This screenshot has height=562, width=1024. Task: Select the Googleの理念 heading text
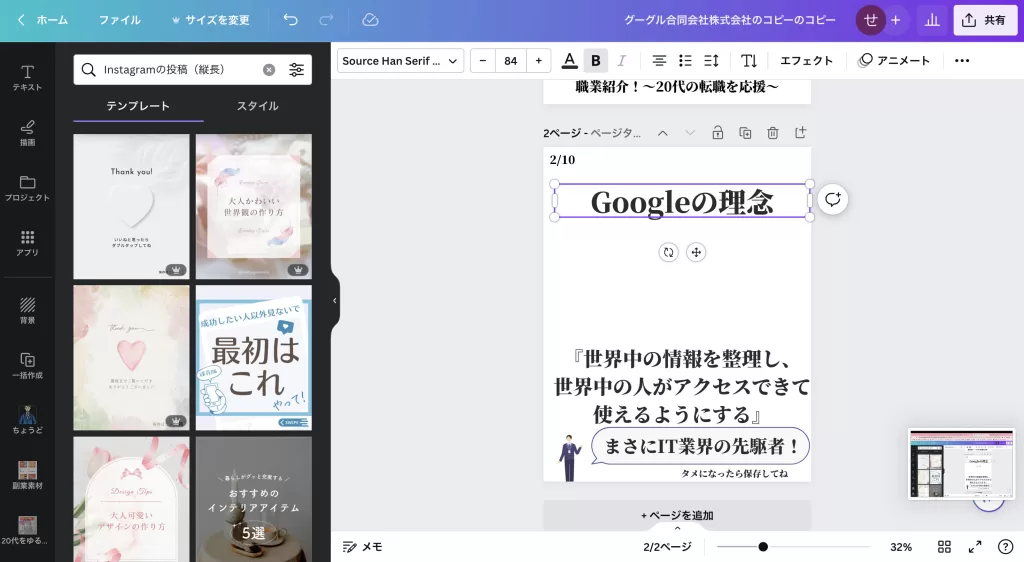pos(682,202)
